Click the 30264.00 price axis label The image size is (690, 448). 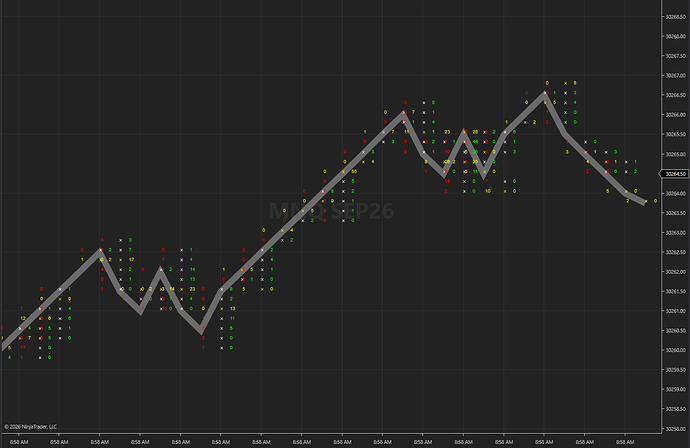pyautogui.click(x=675, y=193)
